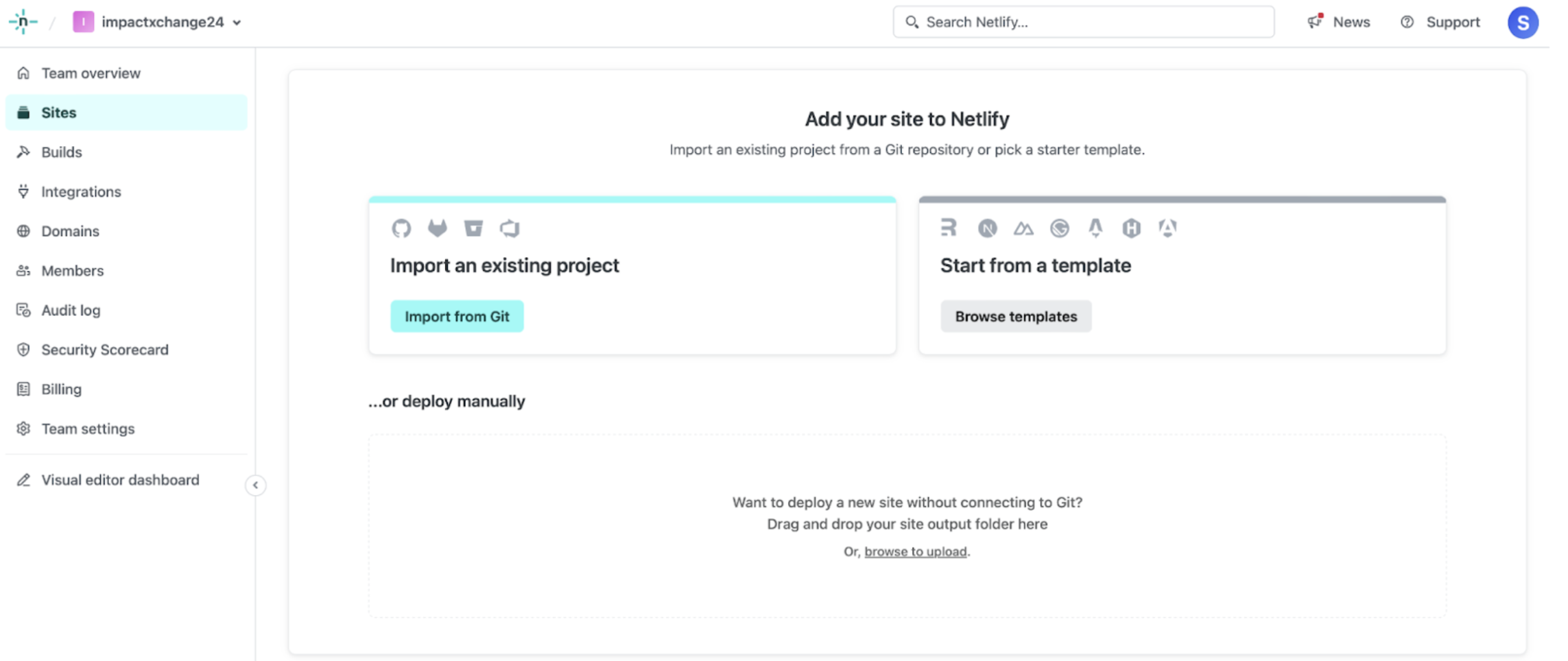This screenshot has width=1568, height=661.
Task: Click the Members people icon
Action: 23,271
